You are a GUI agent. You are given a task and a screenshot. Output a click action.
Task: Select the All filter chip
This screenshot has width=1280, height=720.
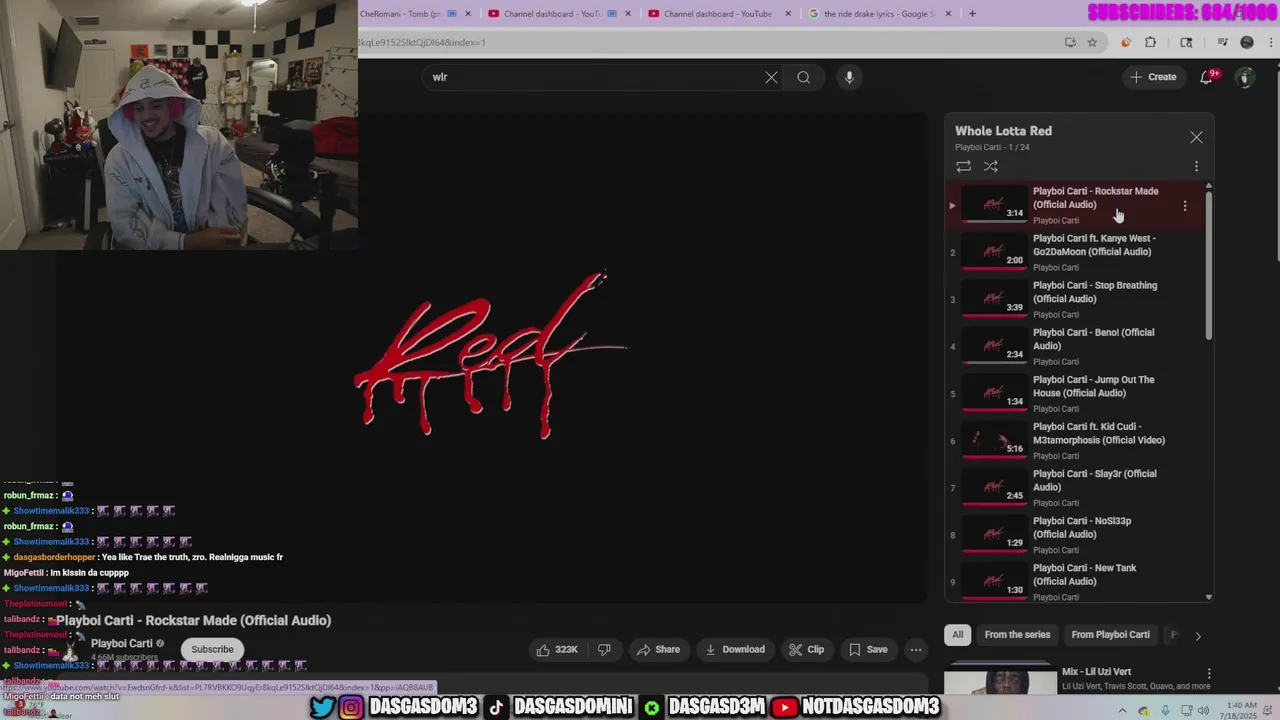click(957, 634)
